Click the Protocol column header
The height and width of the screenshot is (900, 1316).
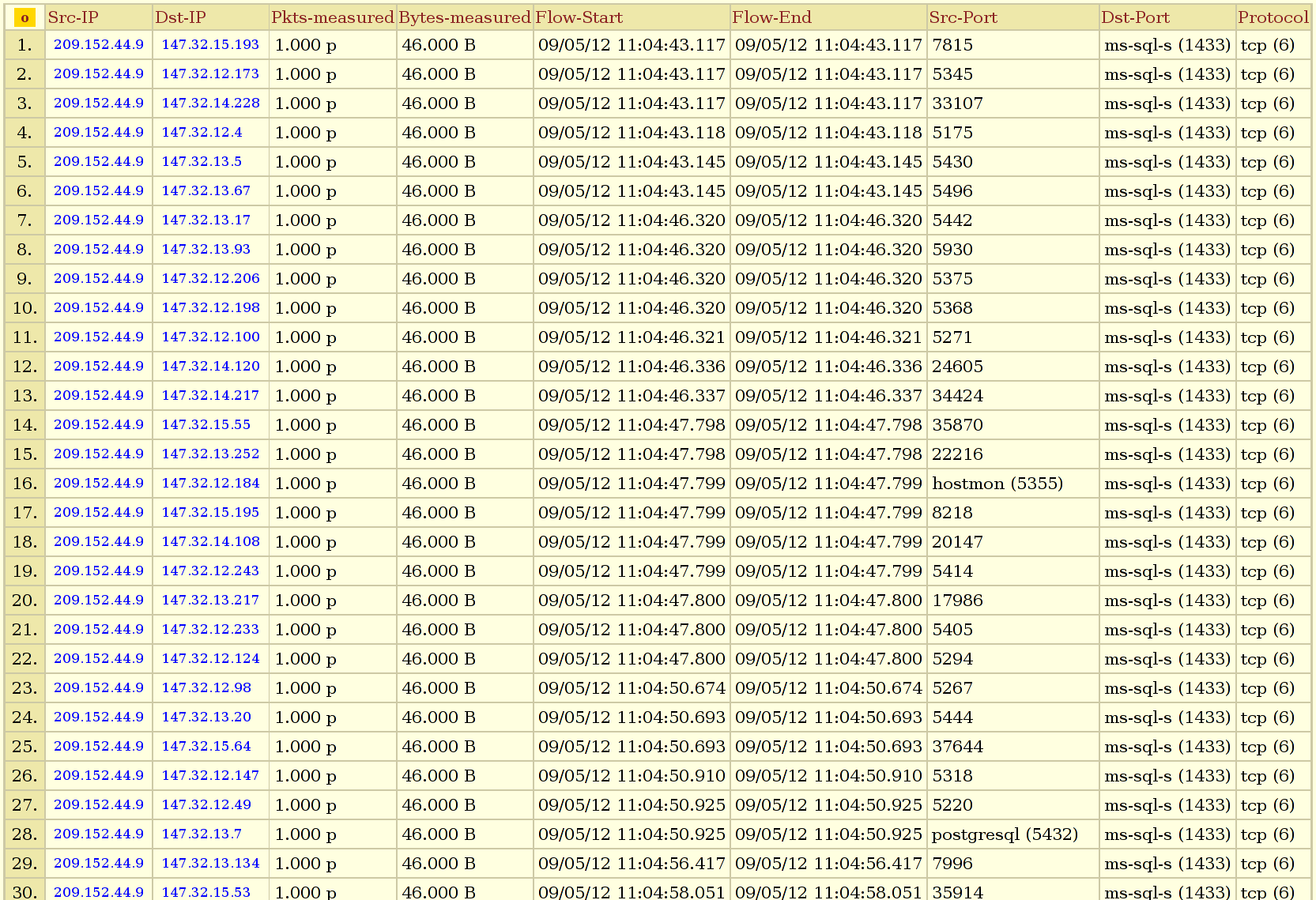(1273, 17)
